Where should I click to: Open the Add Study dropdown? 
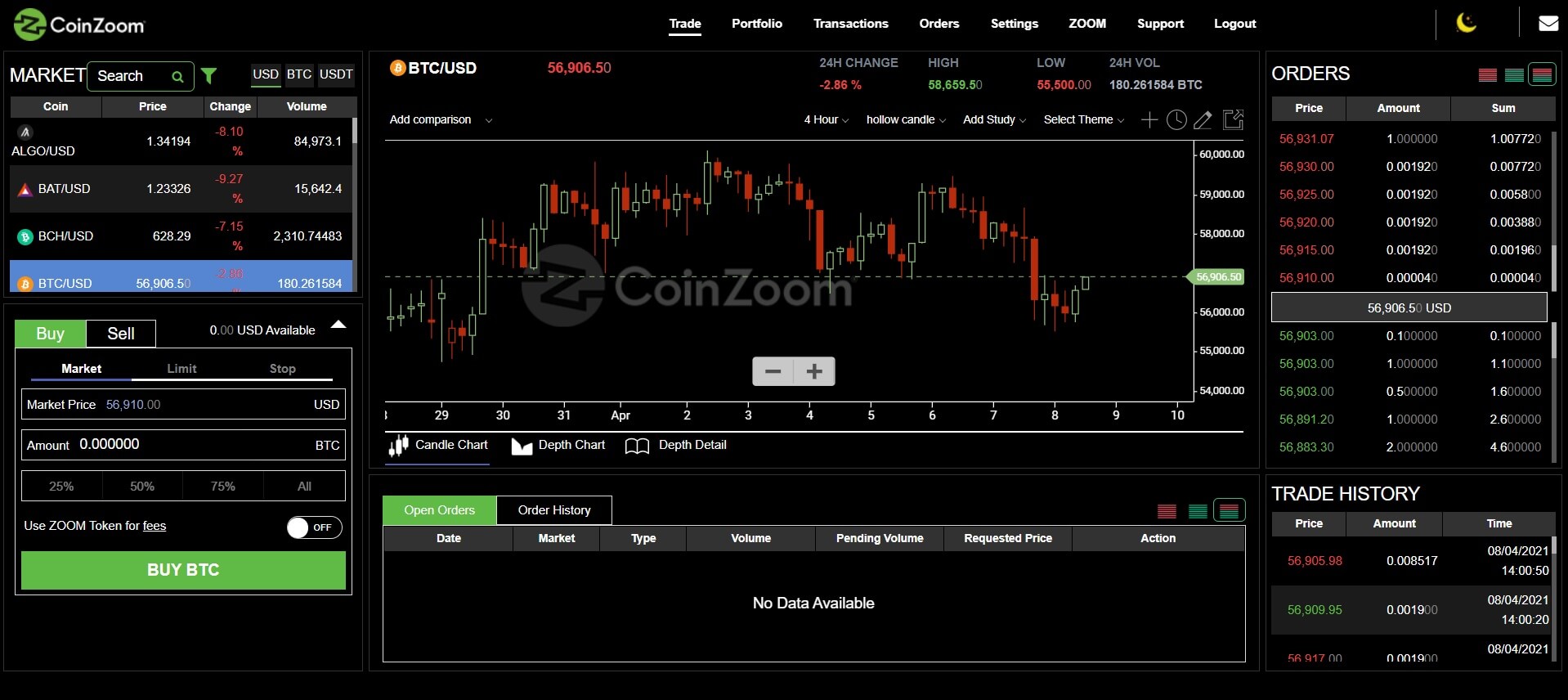pos(994,120)
